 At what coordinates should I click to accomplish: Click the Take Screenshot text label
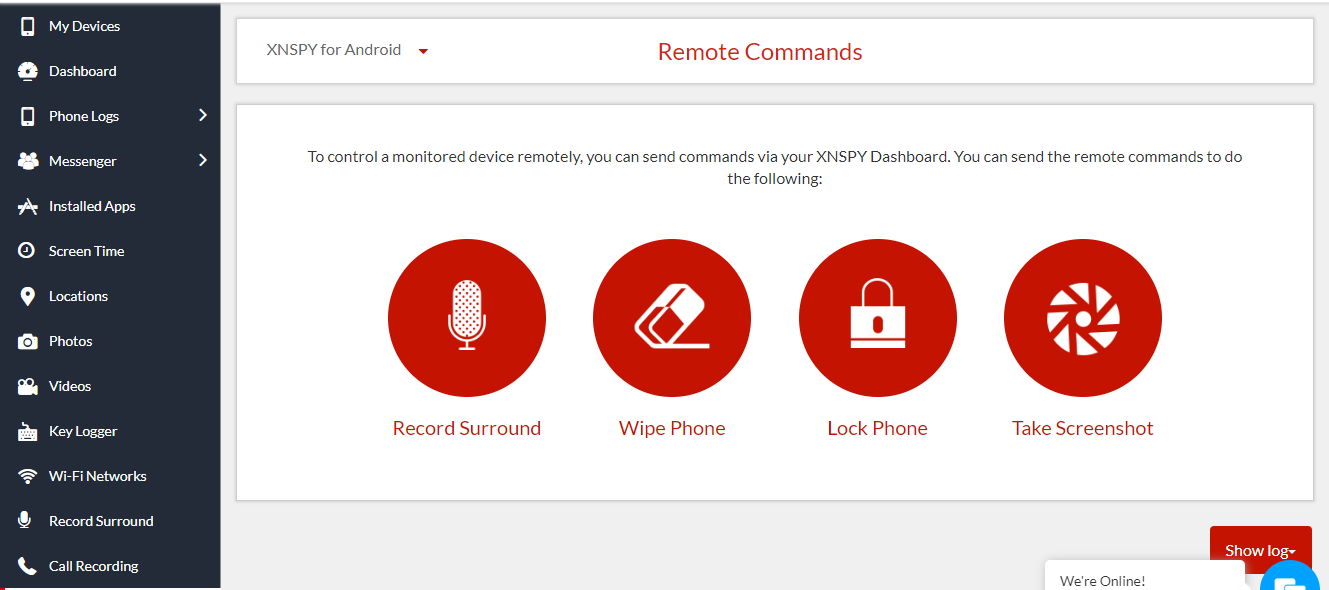tap(1083, 428)
